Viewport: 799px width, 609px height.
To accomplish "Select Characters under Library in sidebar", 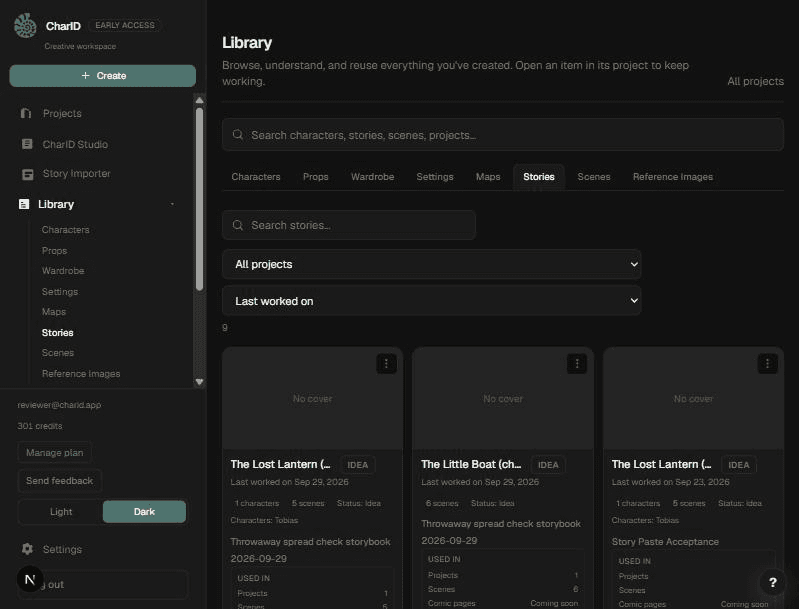I will (65, 230).
